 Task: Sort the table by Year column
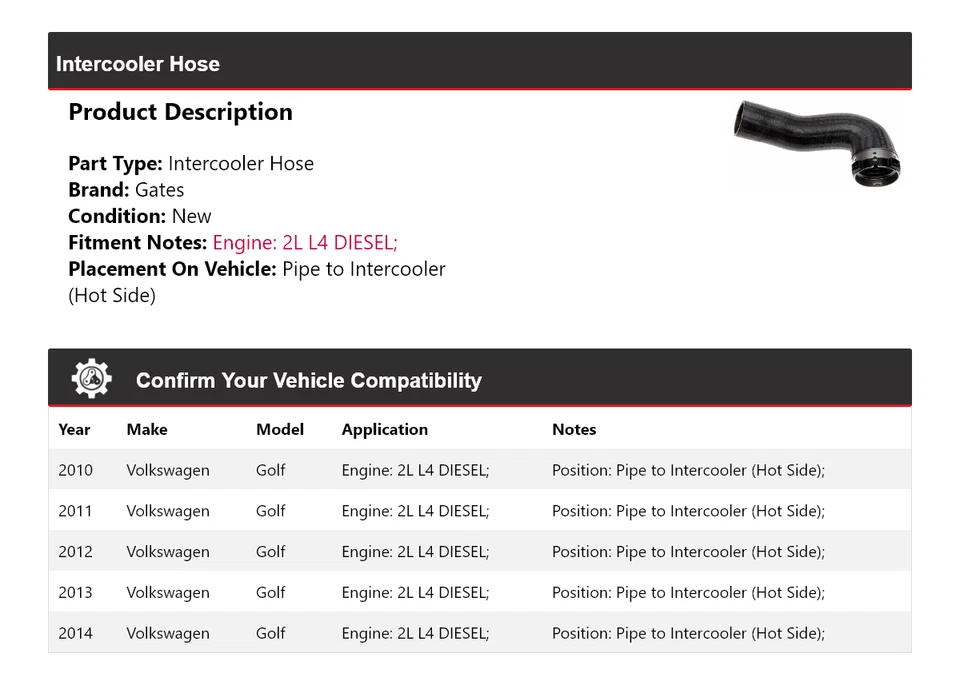coord(74,429)
